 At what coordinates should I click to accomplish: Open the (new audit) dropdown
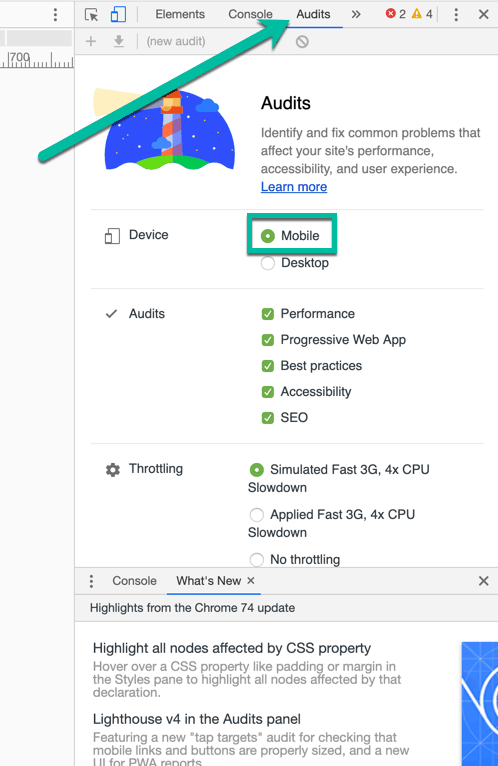176,42
